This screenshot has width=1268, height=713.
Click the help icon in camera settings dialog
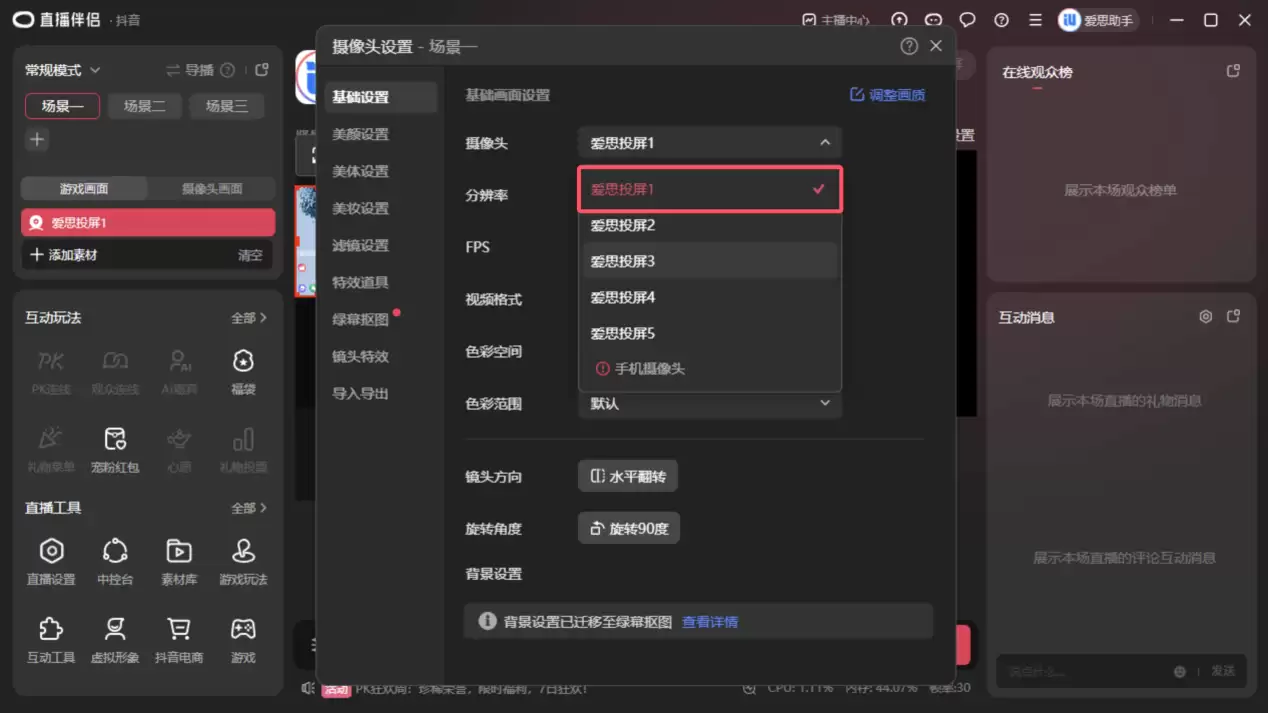(909, 46)
